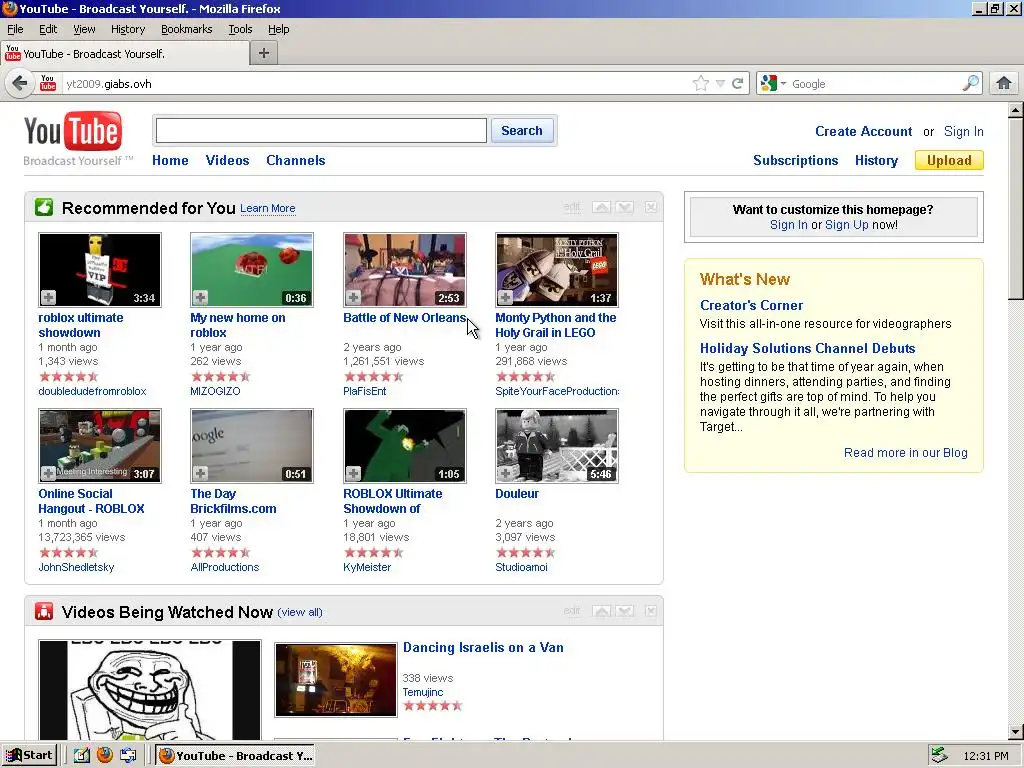This screenshot has height=768, width=1024.
Task: Add 'ROBLOX Ultimate Showdown of' to queue
Action: point(353,473)
